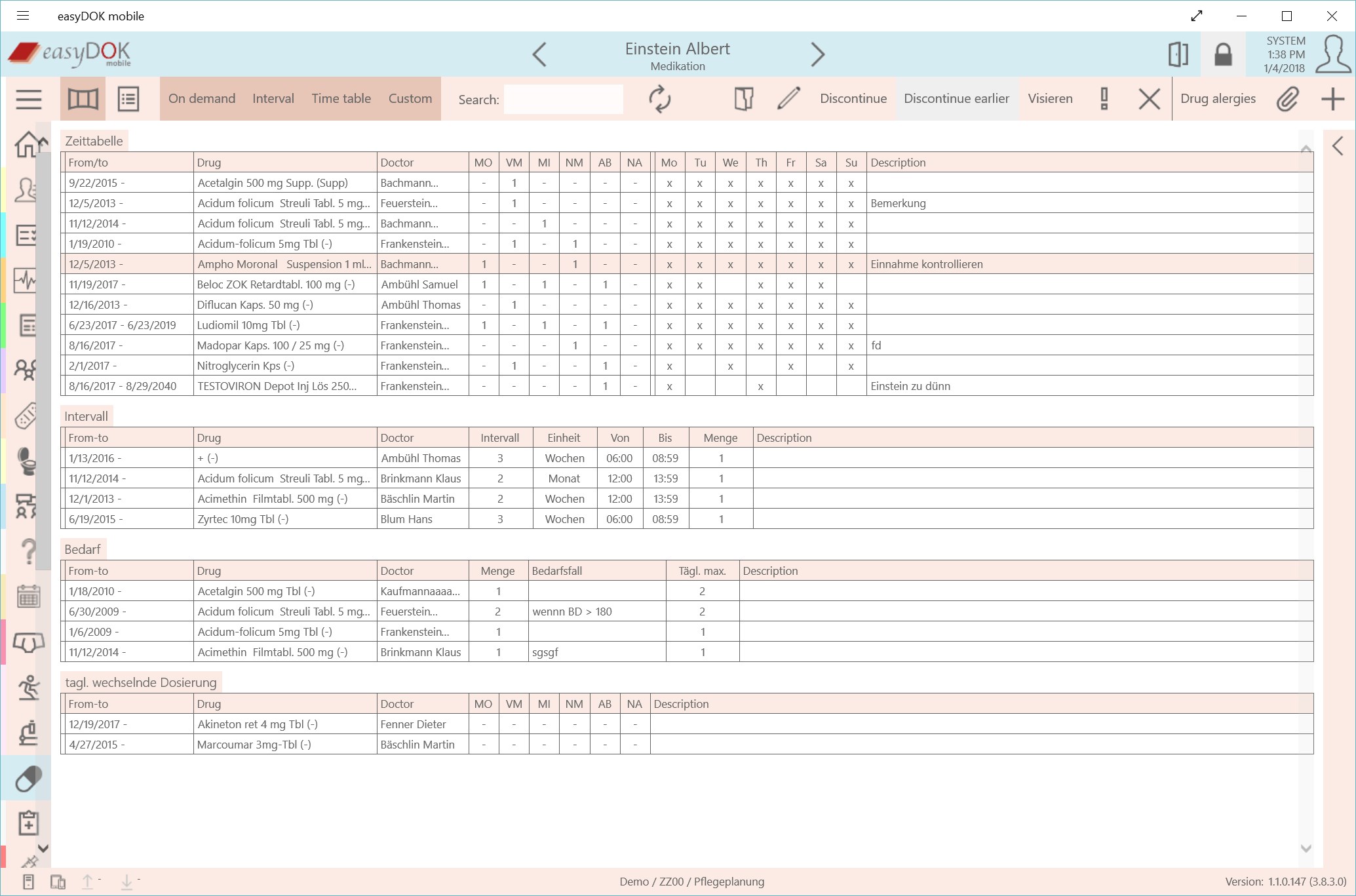Click the plus icon to add medication

[x=1332, y=99]
